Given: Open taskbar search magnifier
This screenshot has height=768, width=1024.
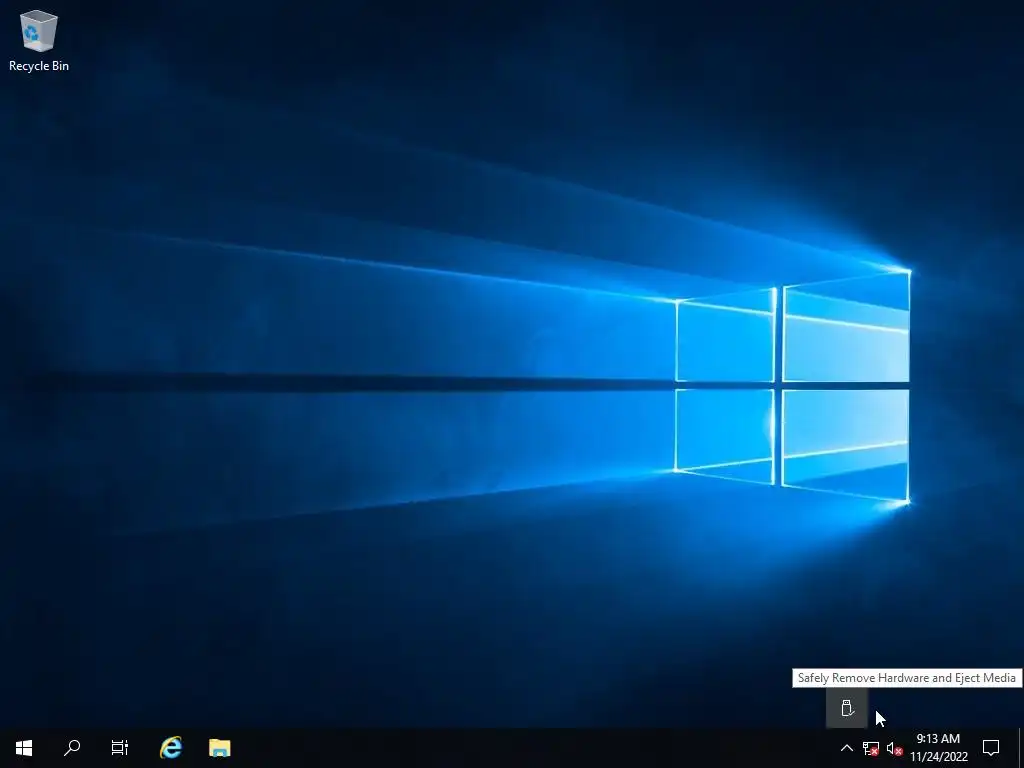Looking at the screenshot, I should 72,748.
